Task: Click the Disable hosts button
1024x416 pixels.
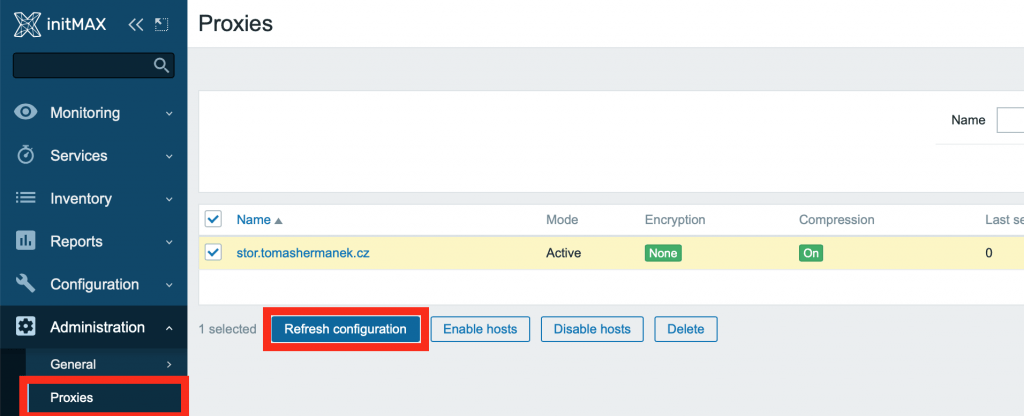Action: [592, 329]
